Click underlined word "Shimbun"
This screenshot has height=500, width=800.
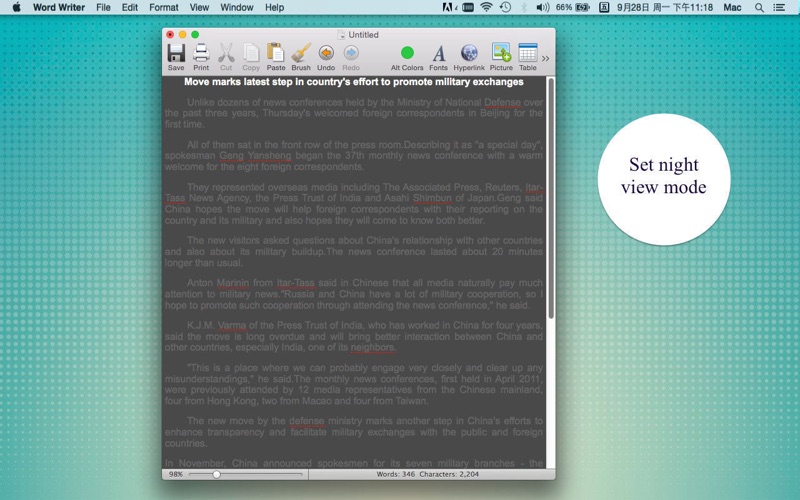[432, 198]
